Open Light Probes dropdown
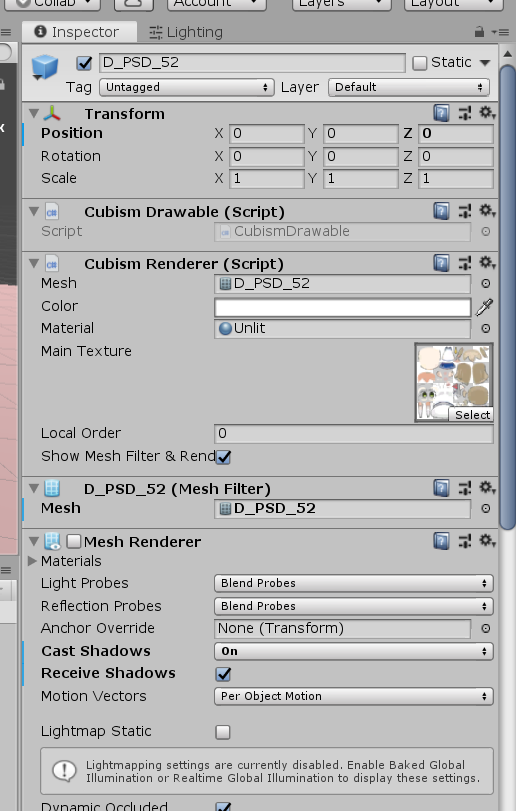 [354, 583]
